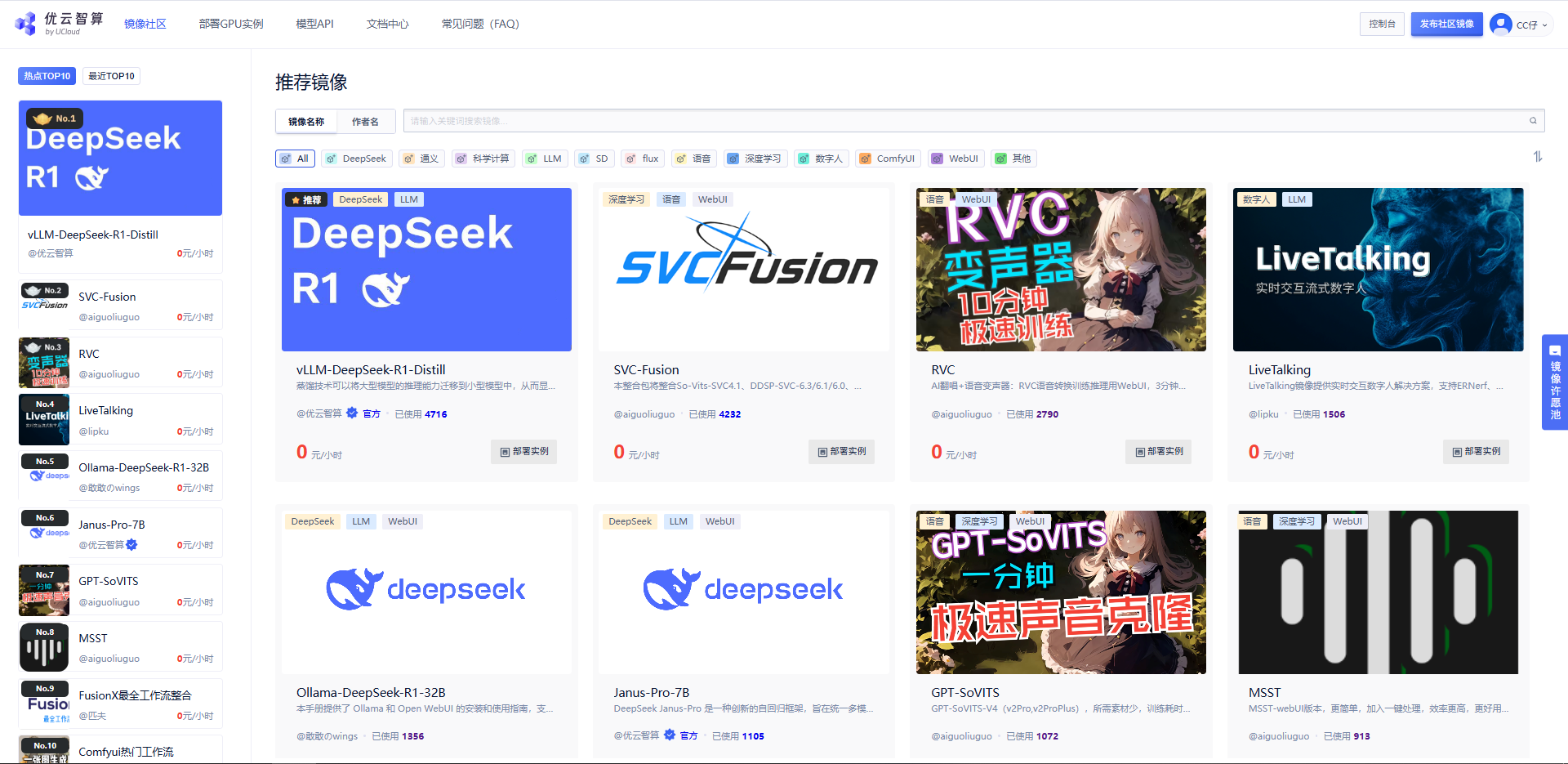
Task: Filter by 其他 tag chip
Action: pyautogui.click(x=1014, y=159)
